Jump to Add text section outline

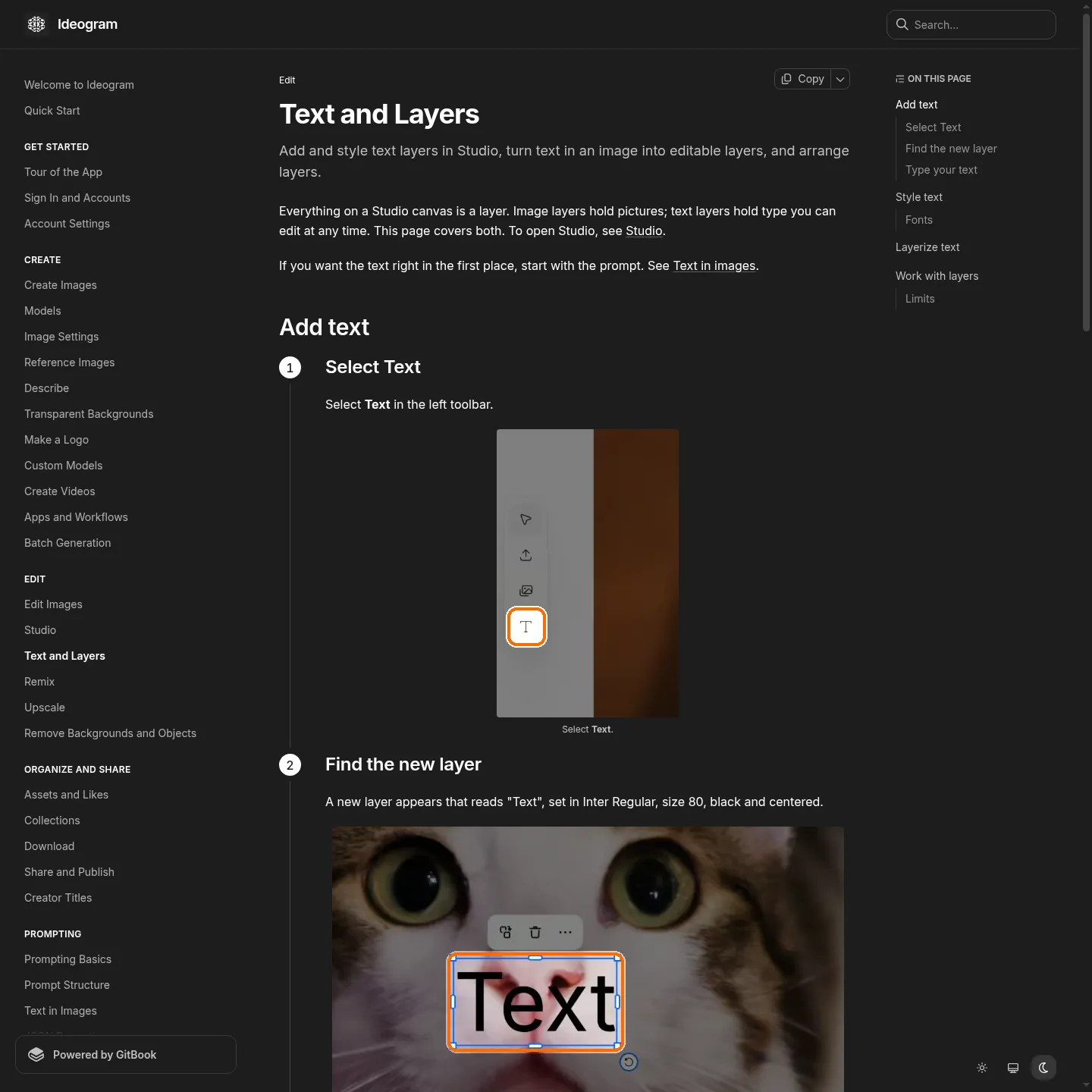916,105
